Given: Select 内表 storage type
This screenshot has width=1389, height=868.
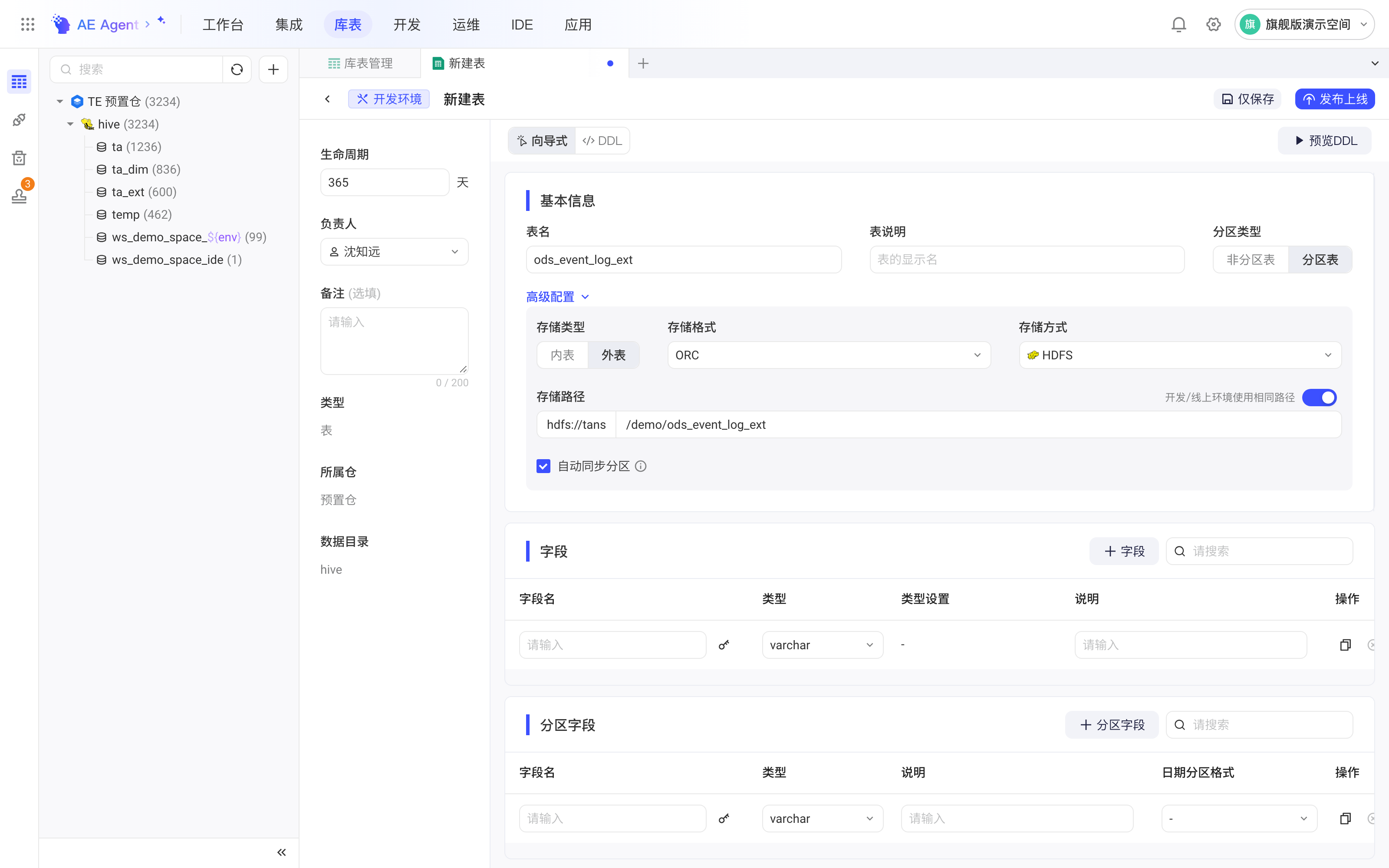Looking at the screenshot, I should (563, 355).
